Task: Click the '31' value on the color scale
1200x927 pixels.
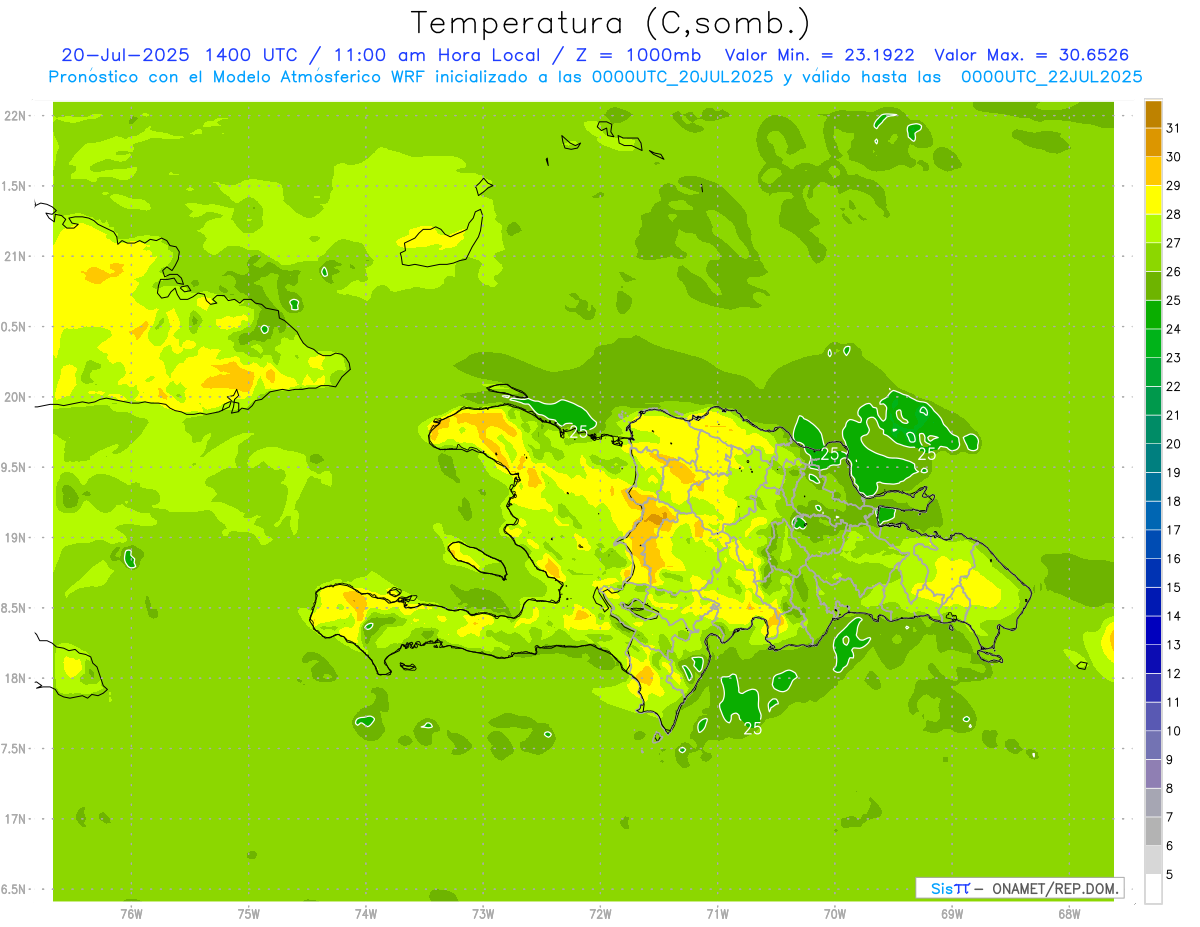Action: tap(1174, 128)
